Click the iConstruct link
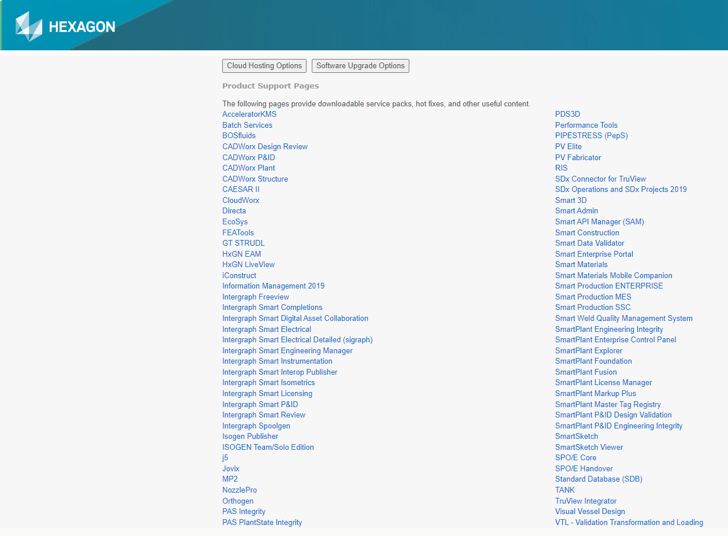 click(x=239, y=275)
